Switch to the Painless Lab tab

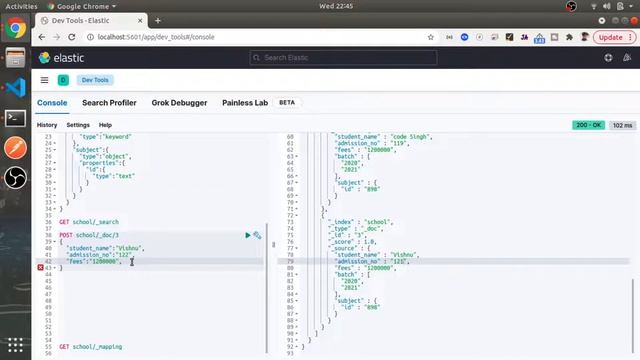(x=245, y=103)
